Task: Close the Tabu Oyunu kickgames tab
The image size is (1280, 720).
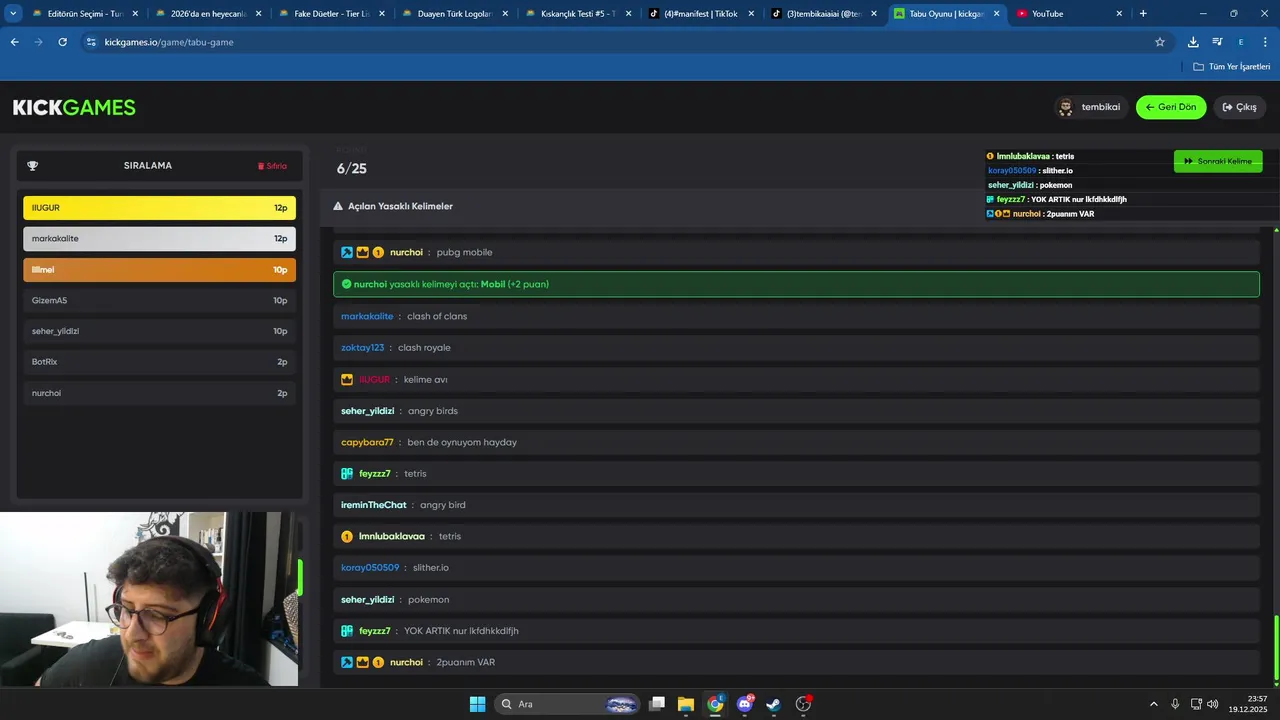Action: click(x=996, y=14)
